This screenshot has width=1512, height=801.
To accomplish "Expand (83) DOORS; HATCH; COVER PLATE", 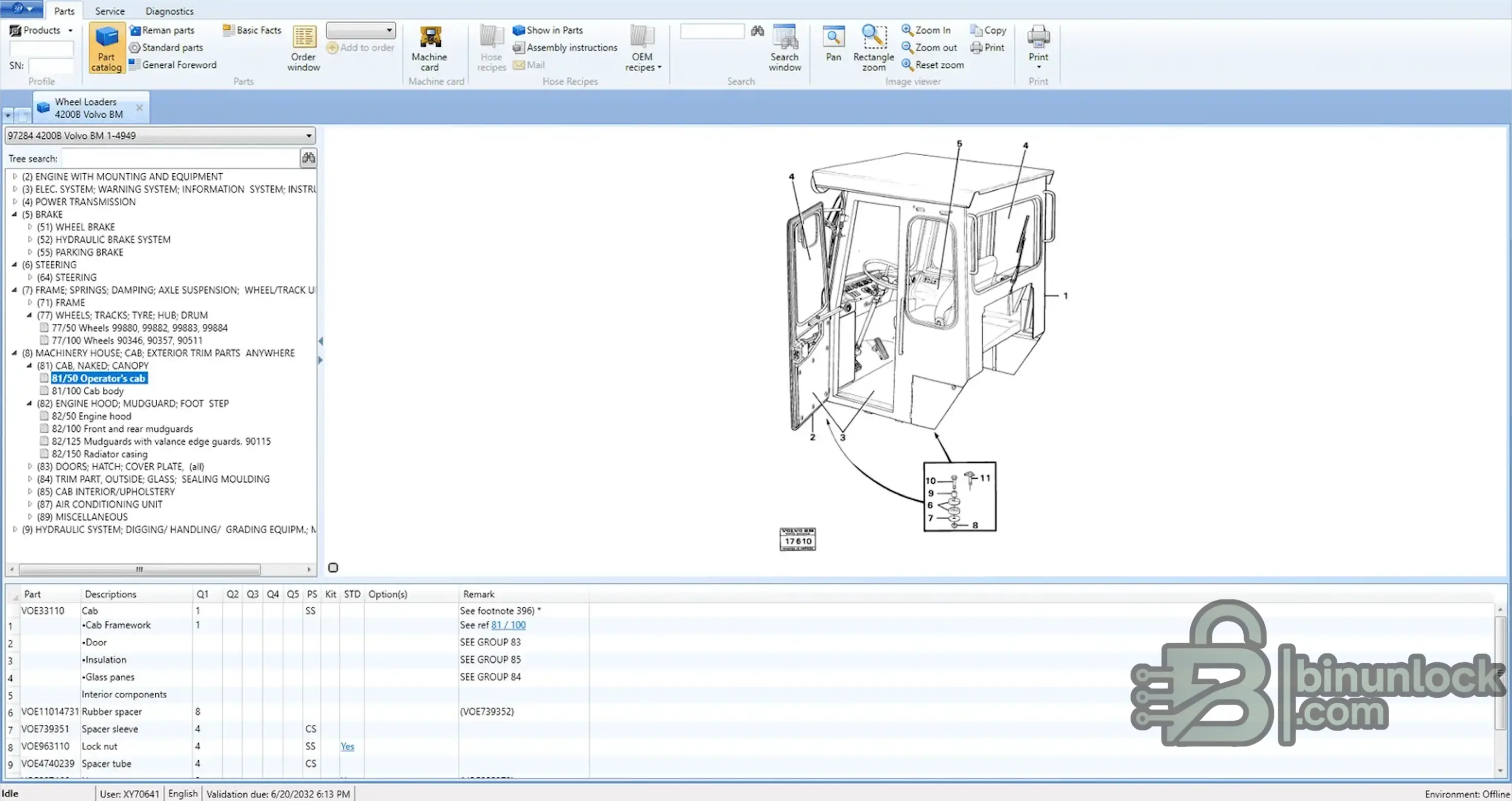I will click(29, 466).
